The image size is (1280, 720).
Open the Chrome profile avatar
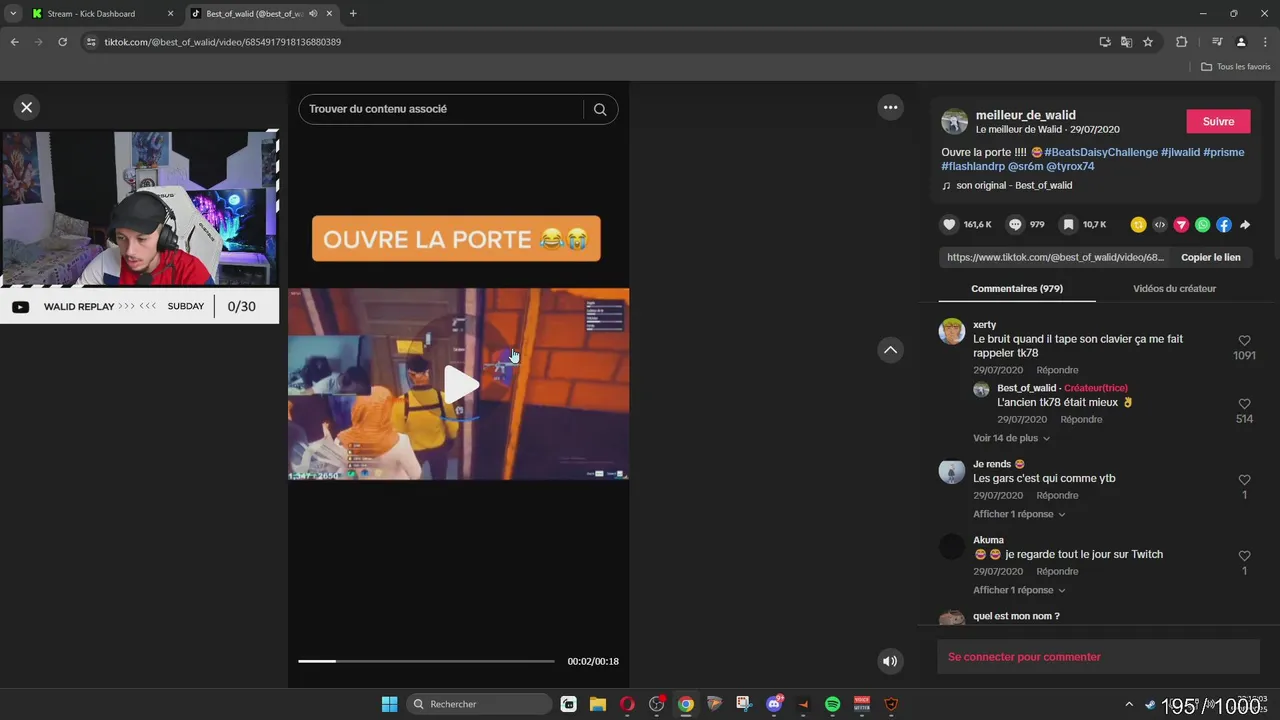tap(1241, 42)
